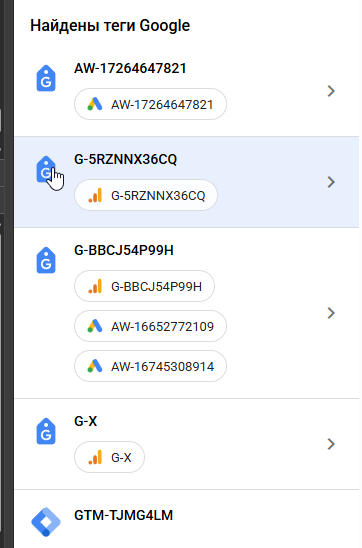The image size is (362, 548).
Task: Click the AW-16652772109 chip label
Action: pyautogui.click(x=162, y=326)
